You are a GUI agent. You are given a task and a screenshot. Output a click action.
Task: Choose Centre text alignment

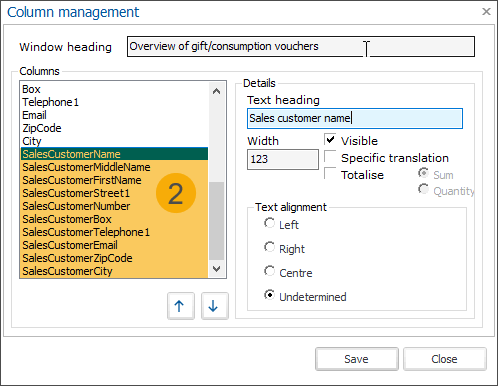(x=269, y=271)
